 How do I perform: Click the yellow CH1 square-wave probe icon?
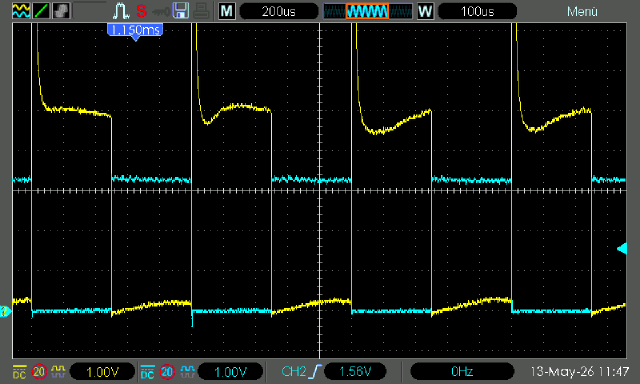[58, 371]
